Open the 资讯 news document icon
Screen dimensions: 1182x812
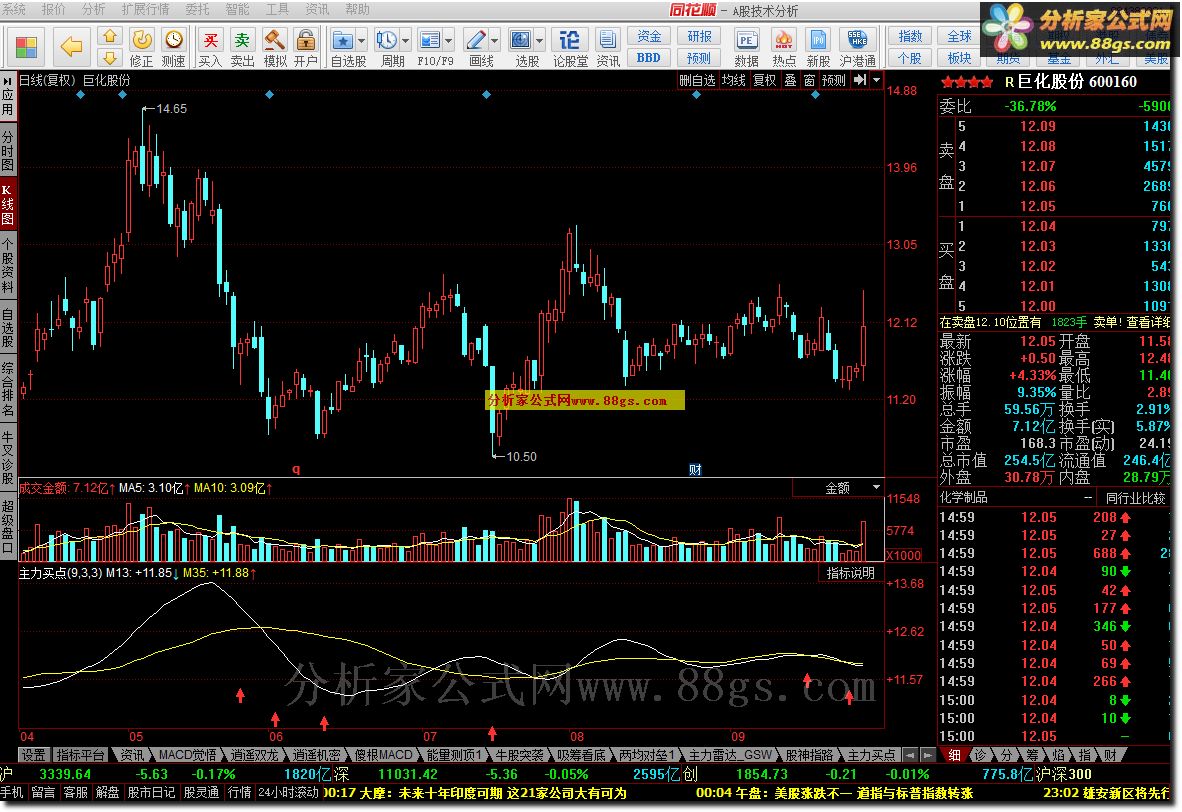pos(608,47)
